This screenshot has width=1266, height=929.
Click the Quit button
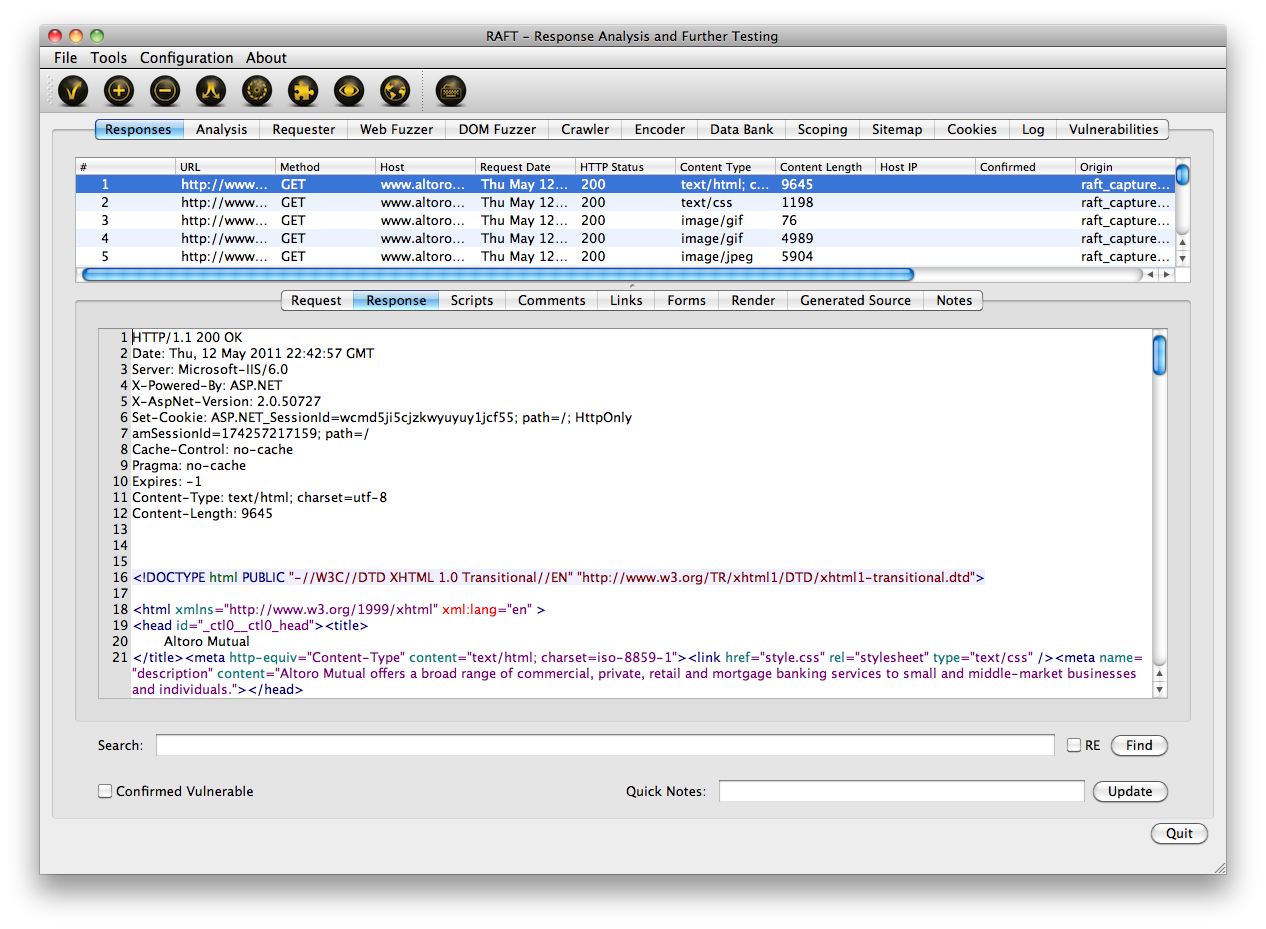(x=1180, y=833)
